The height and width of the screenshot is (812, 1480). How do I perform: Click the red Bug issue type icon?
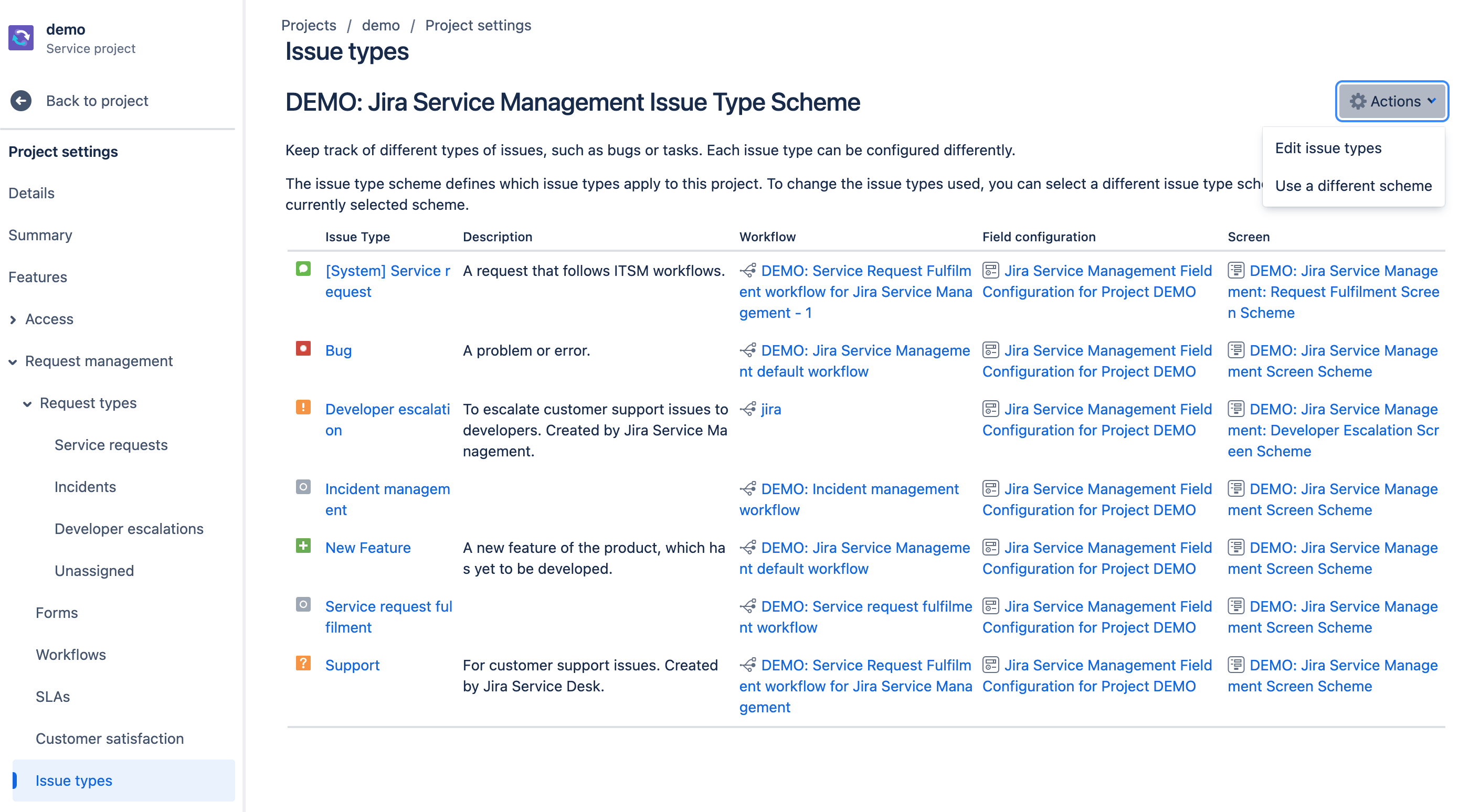(x=303, y=349)
